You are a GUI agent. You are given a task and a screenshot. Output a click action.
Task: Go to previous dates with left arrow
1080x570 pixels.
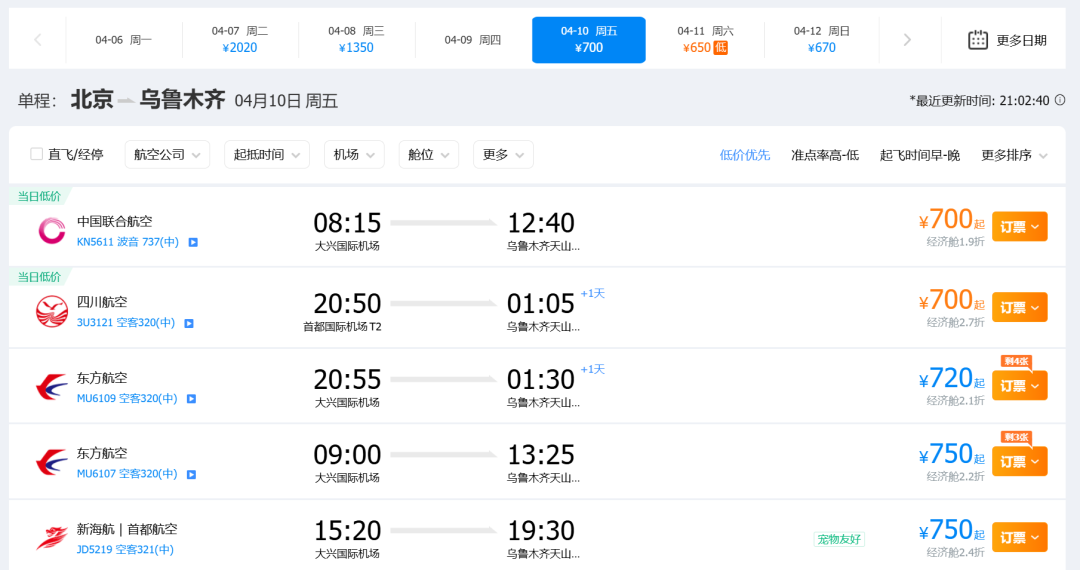click(x=38, y=40)
